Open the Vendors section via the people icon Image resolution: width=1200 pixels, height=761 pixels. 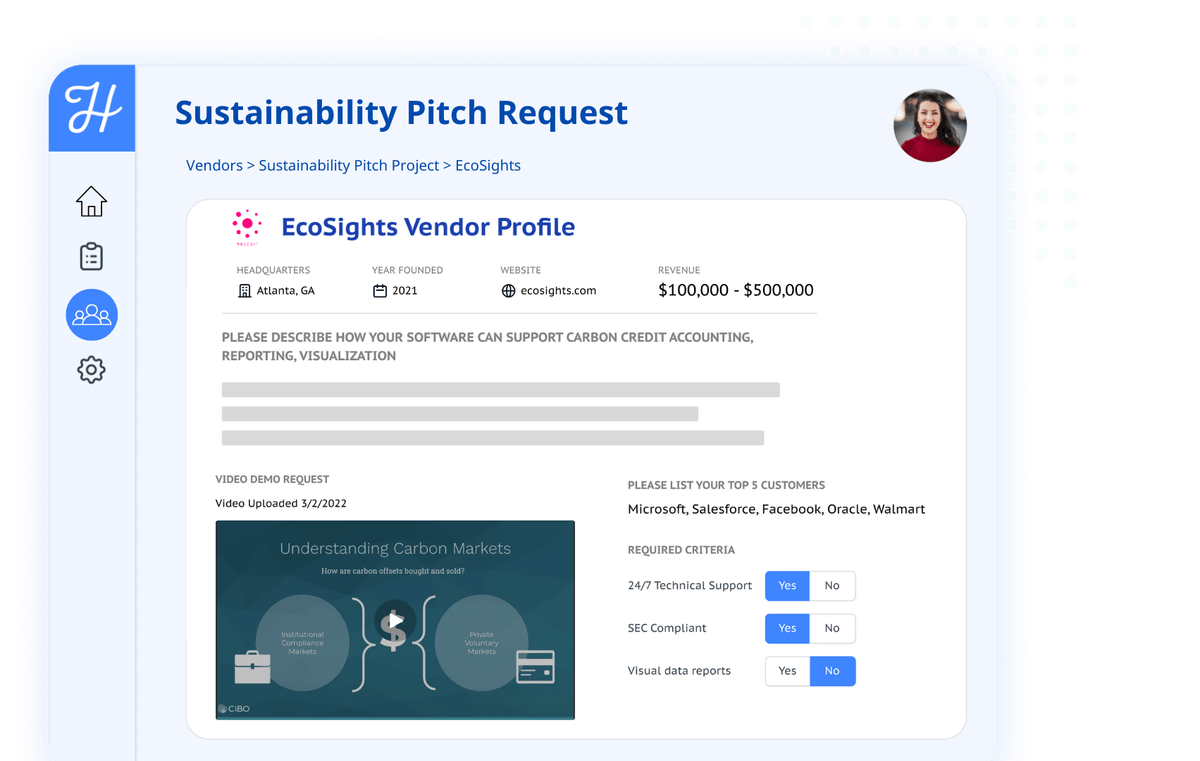(x=91, y=315)
